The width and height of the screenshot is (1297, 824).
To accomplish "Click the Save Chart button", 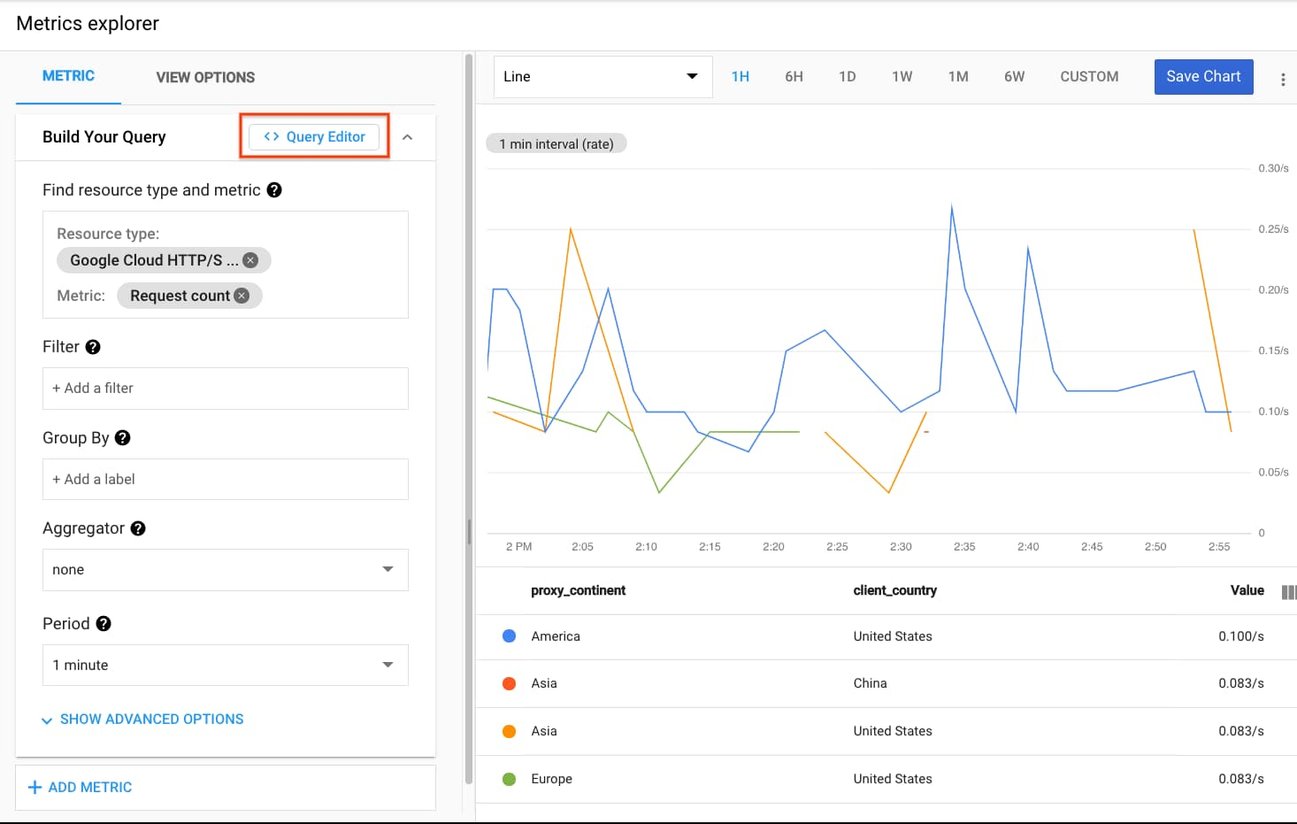I will 1203,76.
